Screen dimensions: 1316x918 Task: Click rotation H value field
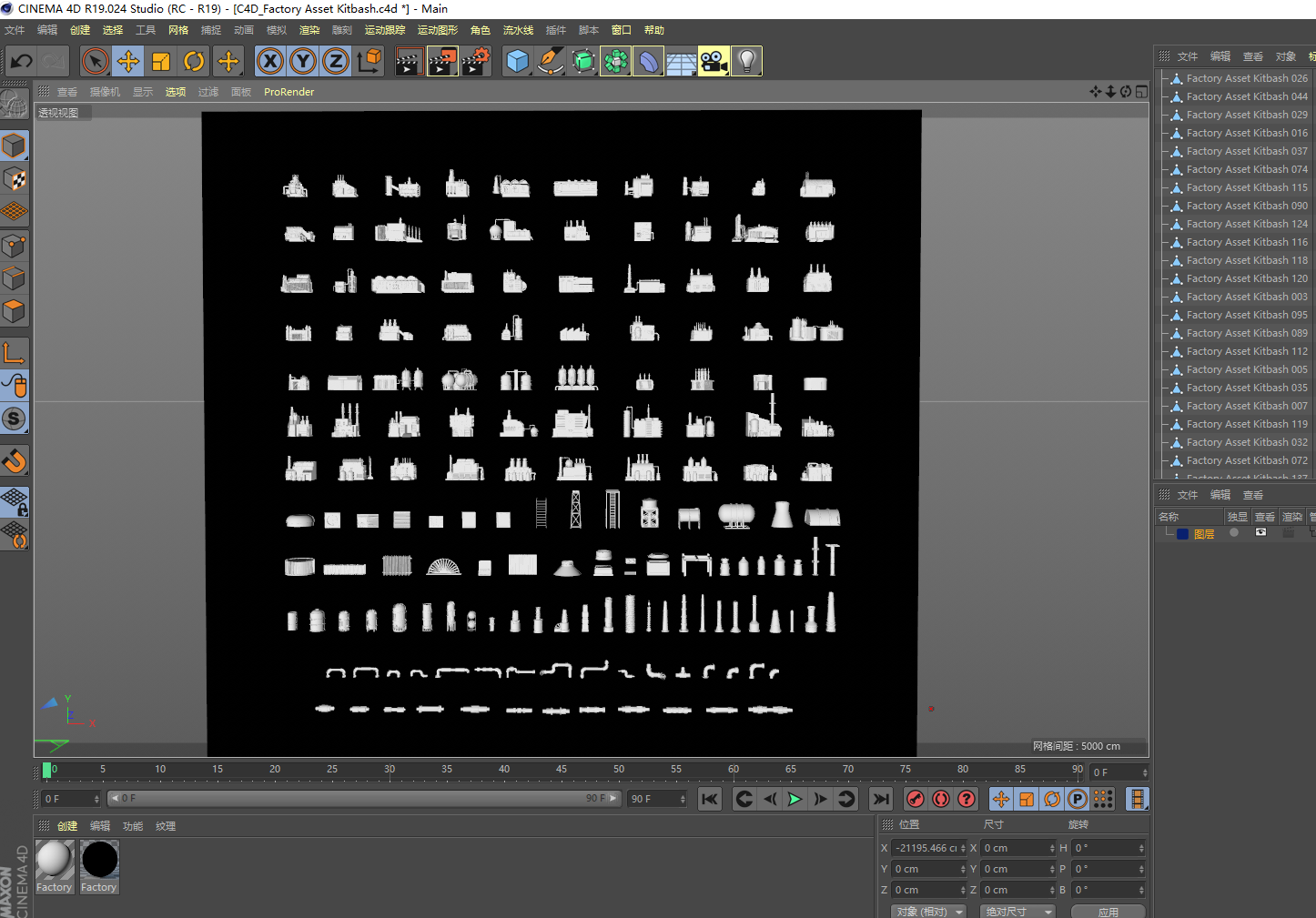point(1108,848)
